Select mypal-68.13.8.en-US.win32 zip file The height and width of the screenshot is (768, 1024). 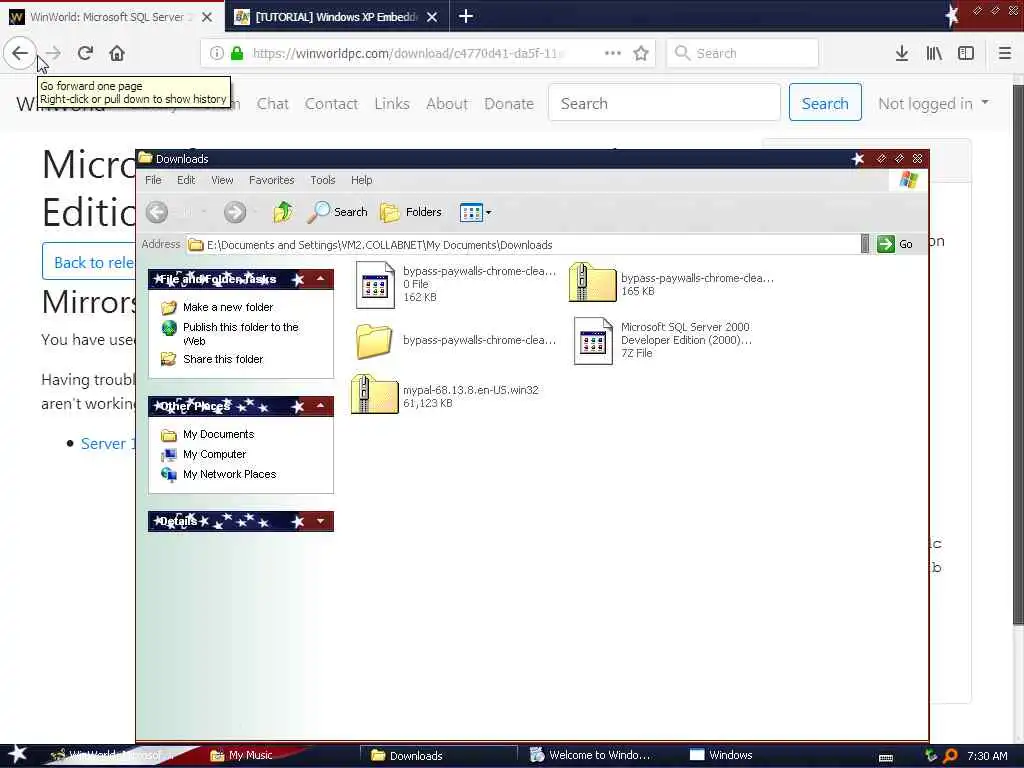click(x=445, y=395)
